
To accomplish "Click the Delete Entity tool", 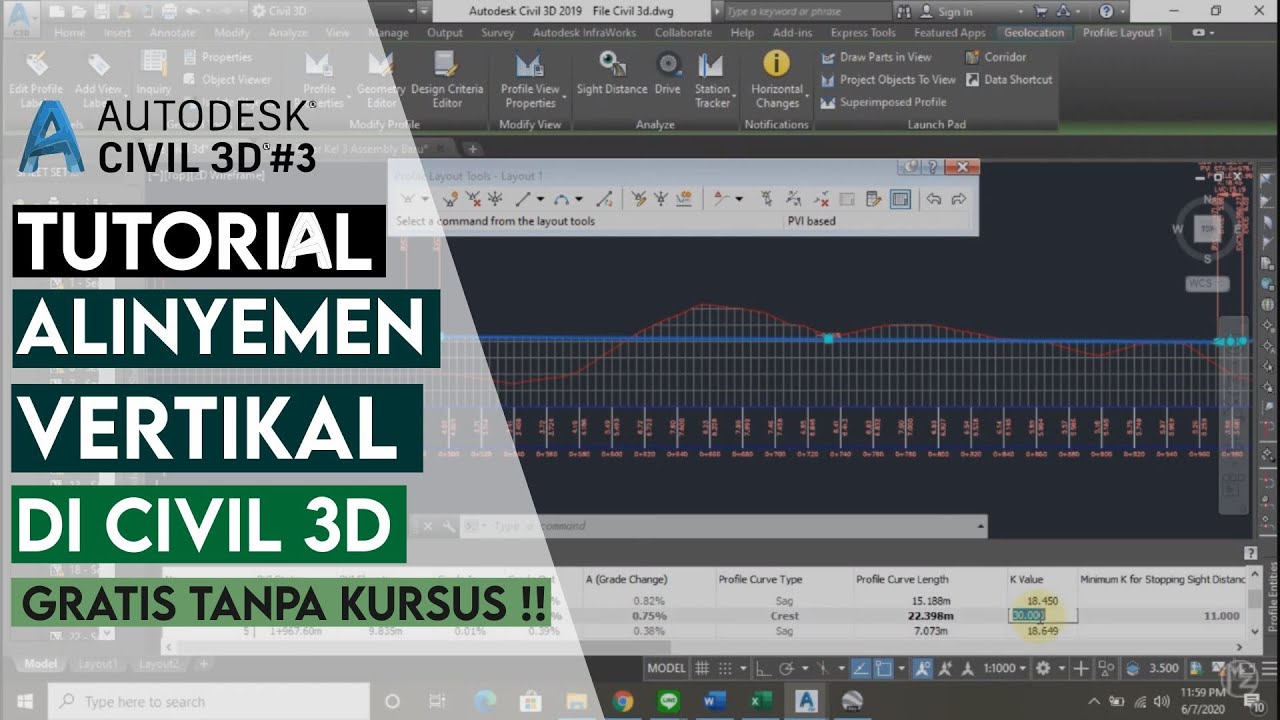I will 821,199.
